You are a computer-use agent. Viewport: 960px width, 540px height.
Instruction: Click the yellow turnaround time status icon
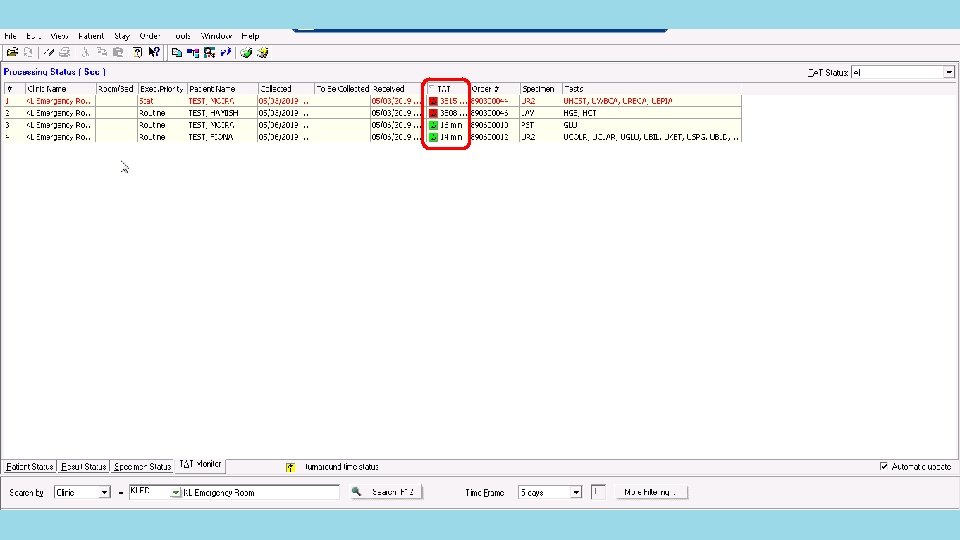point(290,467)
